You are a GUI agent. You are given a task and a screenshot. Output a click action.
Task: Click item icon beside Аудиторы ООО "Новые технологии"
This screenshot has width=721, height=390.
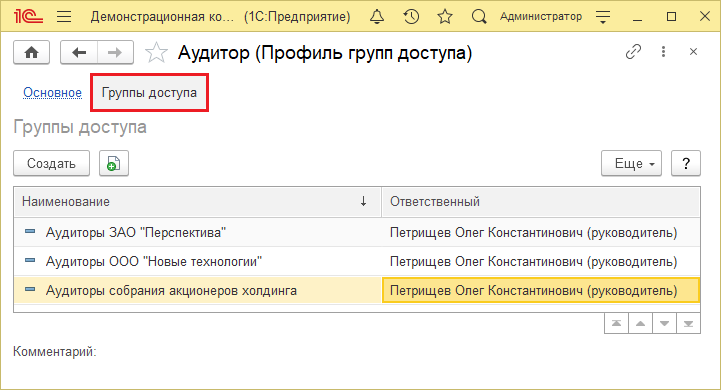30,260
